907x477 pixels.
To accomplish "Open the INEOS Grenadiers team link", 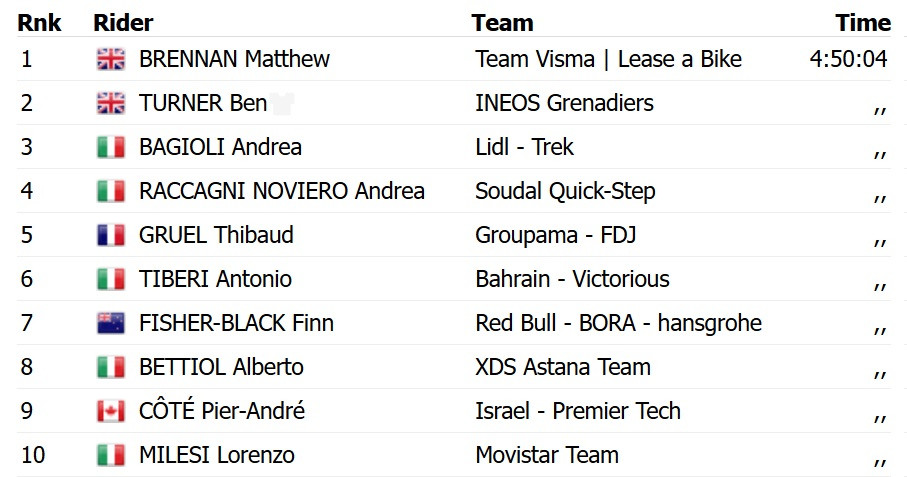I will click(x=564, y=103).
